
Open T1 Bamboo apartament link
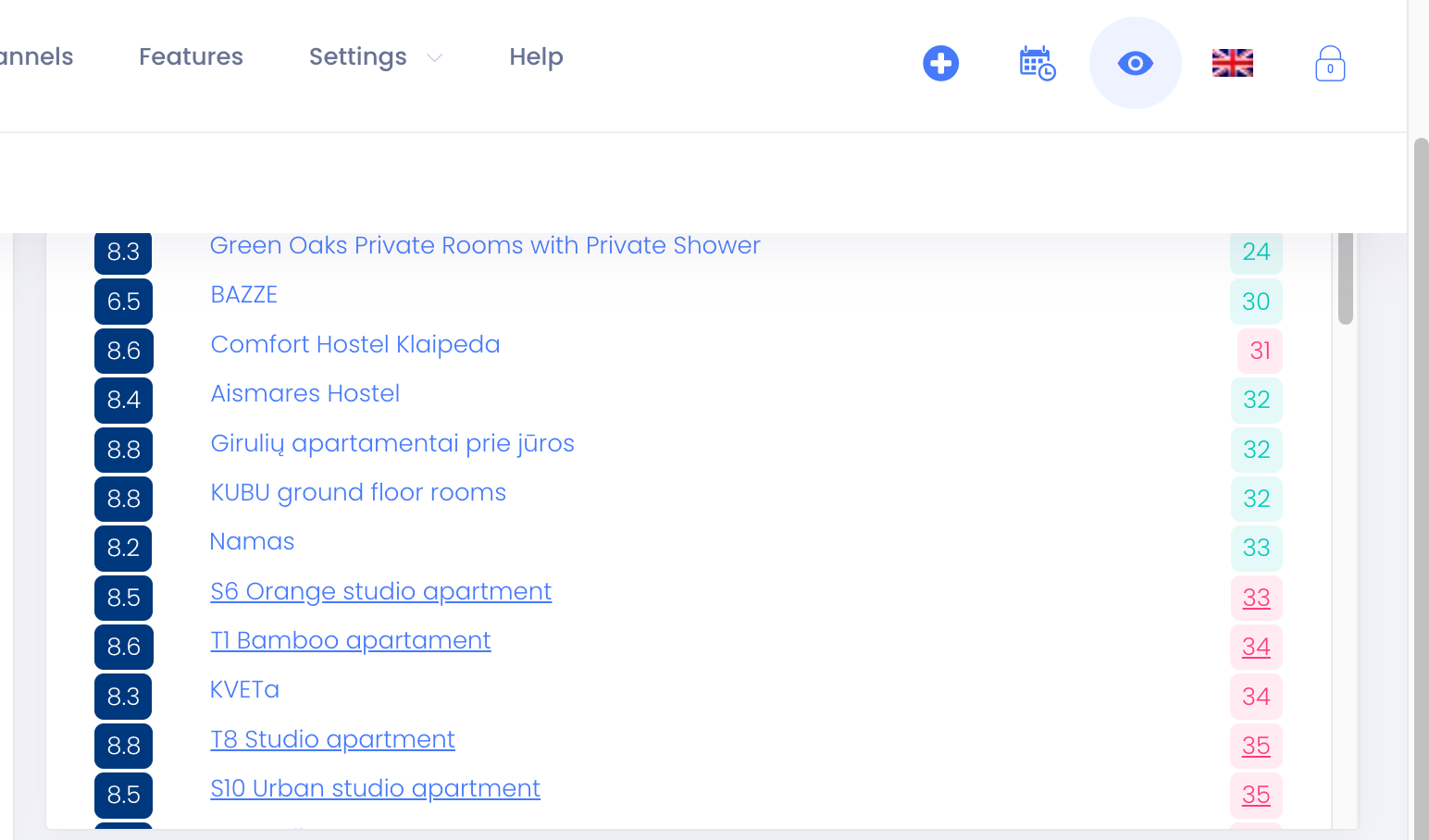tap(350, 640)
